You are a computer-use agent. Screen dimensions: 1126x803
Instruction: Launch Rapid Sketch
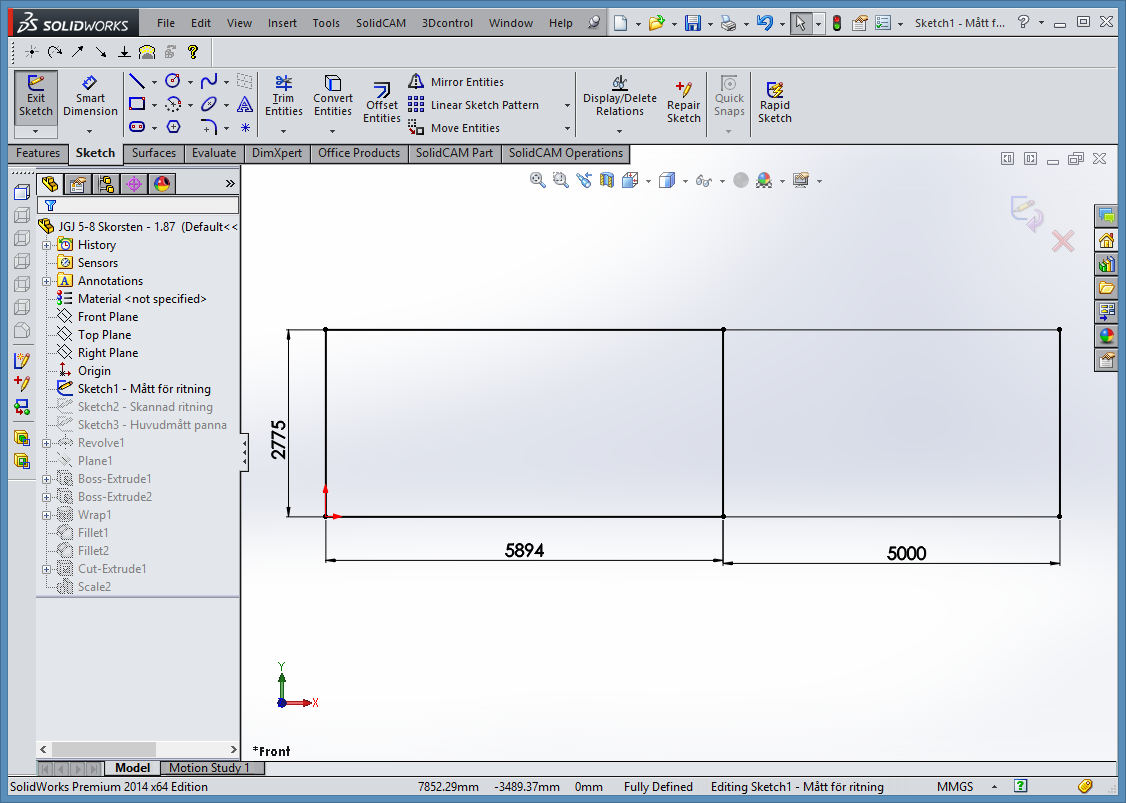tap(775, 103)
